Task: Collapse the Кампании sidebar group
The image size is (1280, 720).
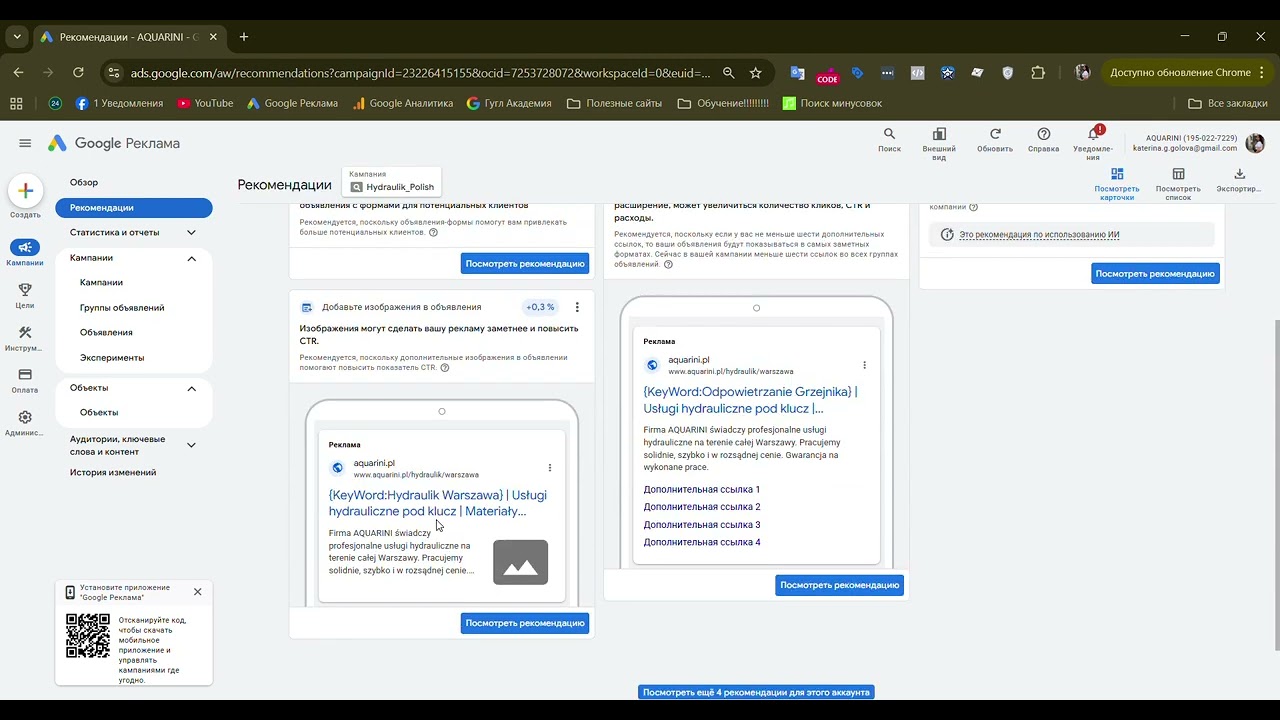Action: click(x=191, y=258)
